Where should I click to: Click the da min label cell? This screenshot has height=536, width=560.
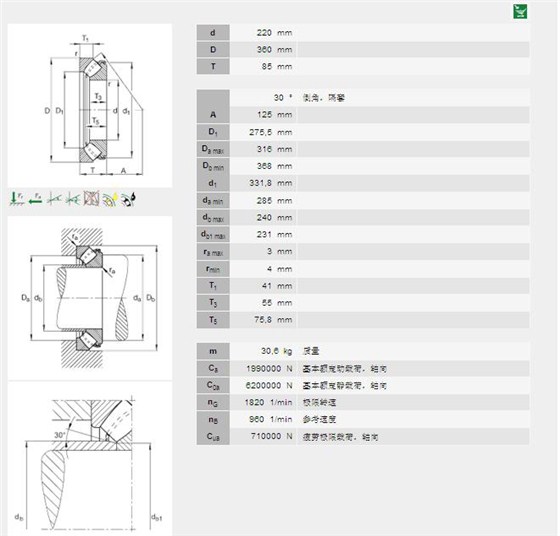coord(213,201)
